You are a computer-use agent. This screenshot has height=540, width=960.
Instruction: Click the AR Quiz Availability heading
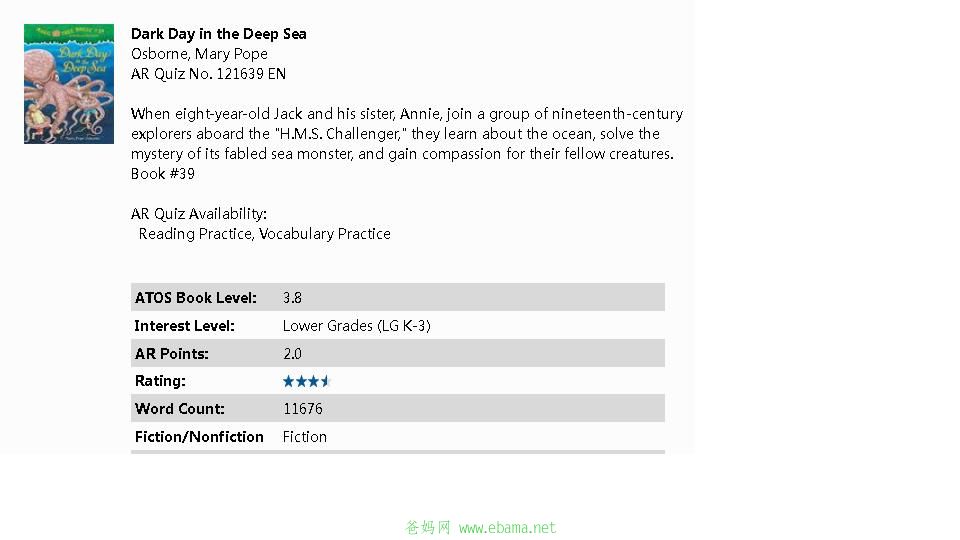pyautogui.click(x=199, y=214)
